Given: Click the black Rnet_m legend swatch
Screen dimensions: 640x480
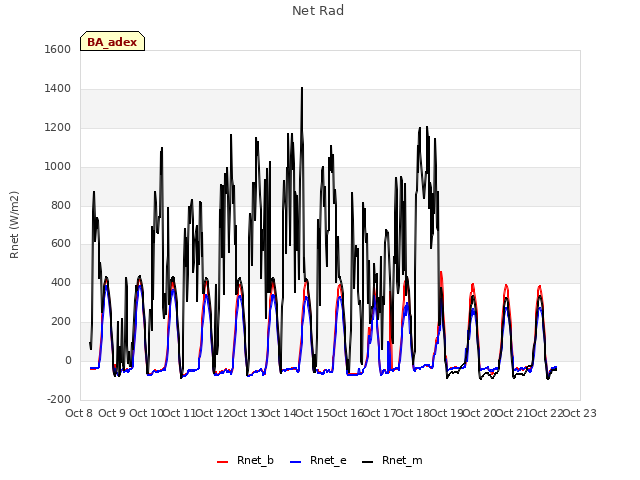Looking at the screenshot, I should (368, 462).
